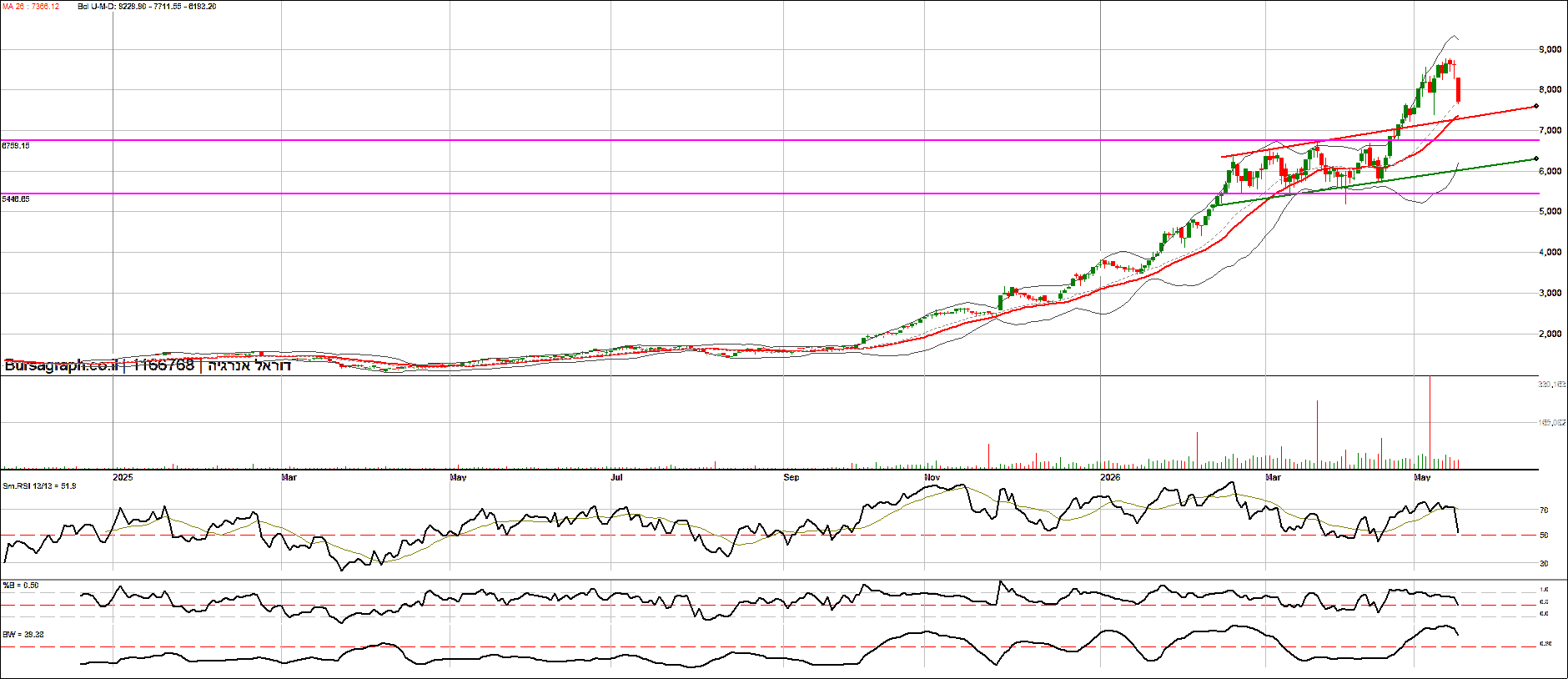Click the Nov label on the time axis
Viewport: 1568px width, 679px height.
click(932, 477)
